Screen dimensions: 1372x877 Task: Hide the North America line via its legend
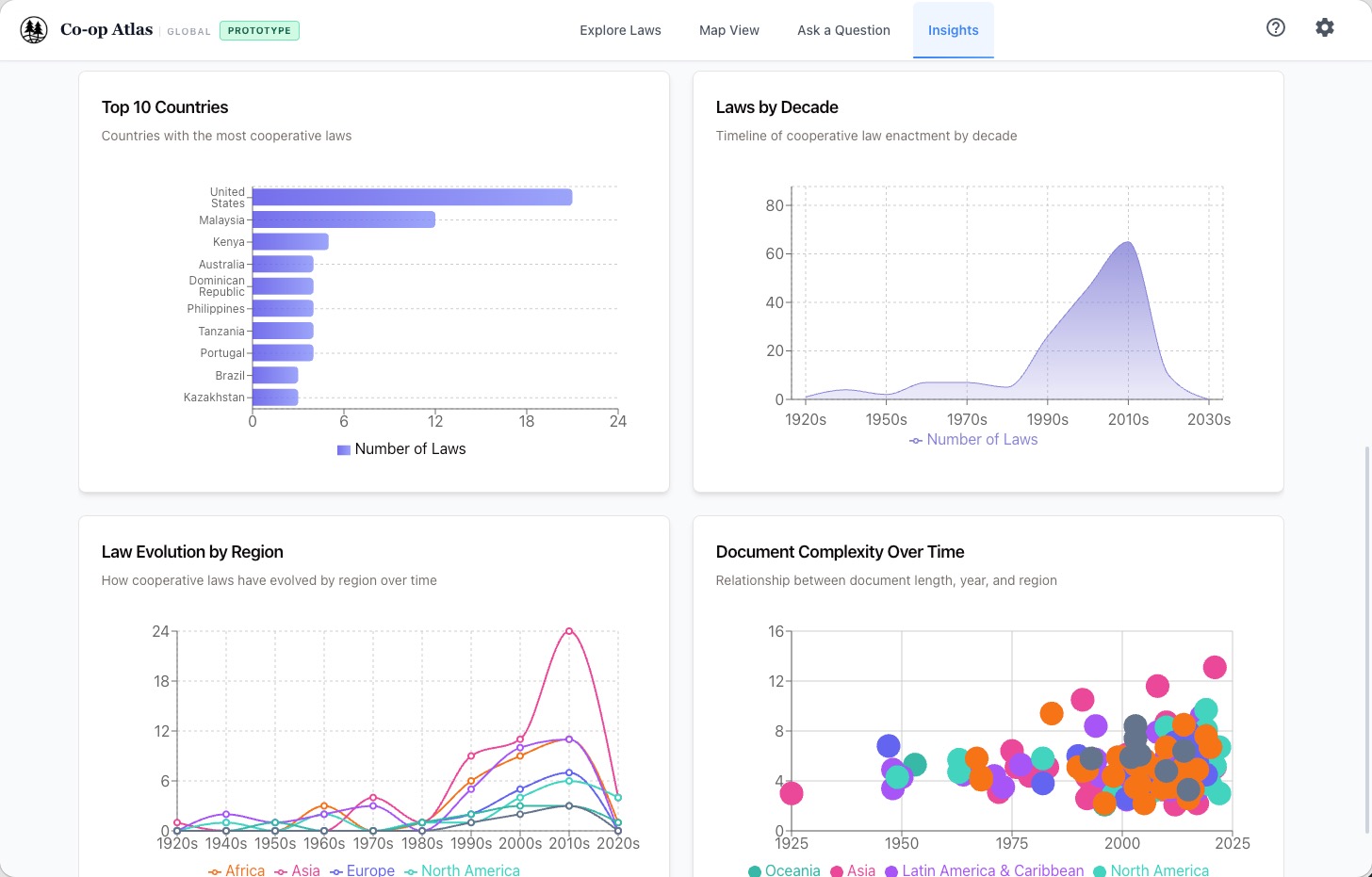462,869
